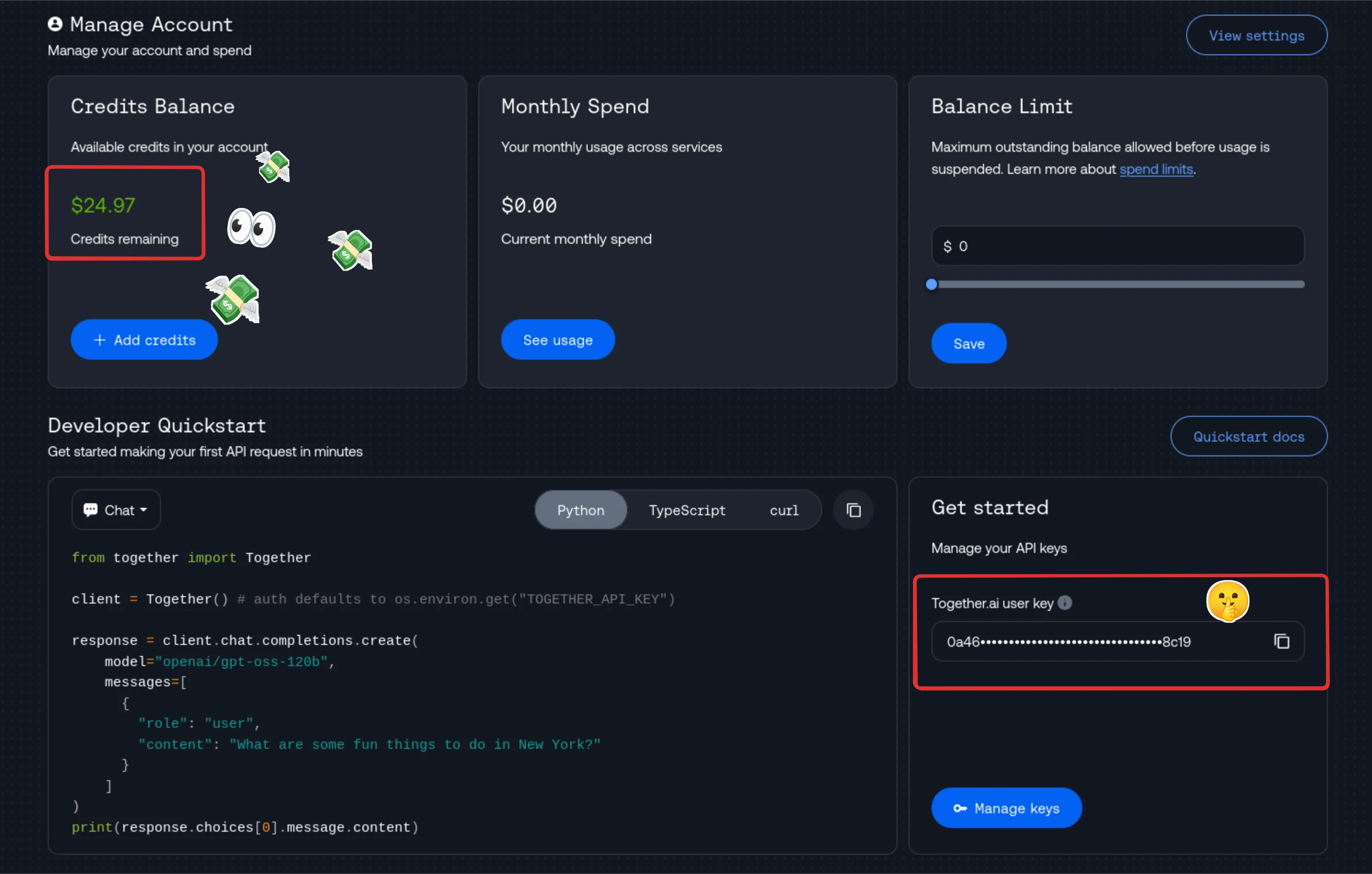Open the Quickstart docs
The image size is (1372, 874).
coord(1248,436)
